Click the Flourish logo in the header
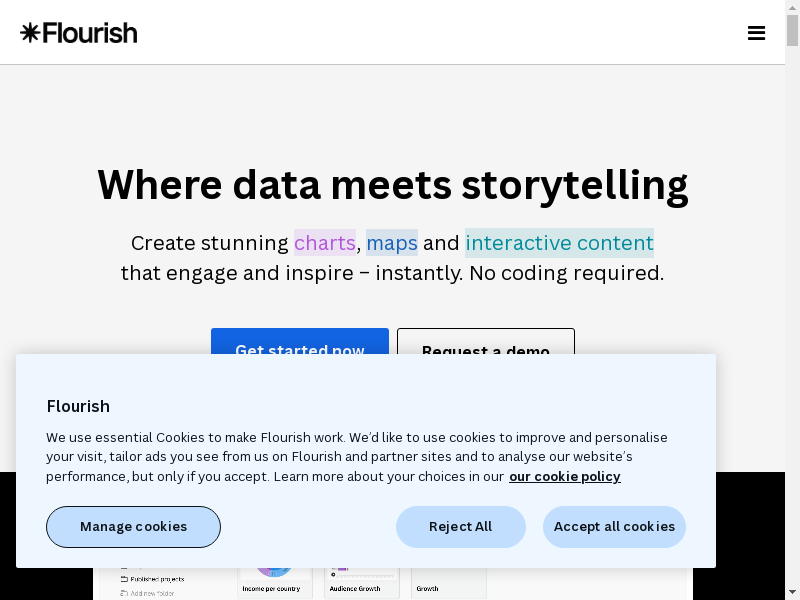The height and width of the screenshot is (600, 800). pyautogui.click(x=79, y=33)
